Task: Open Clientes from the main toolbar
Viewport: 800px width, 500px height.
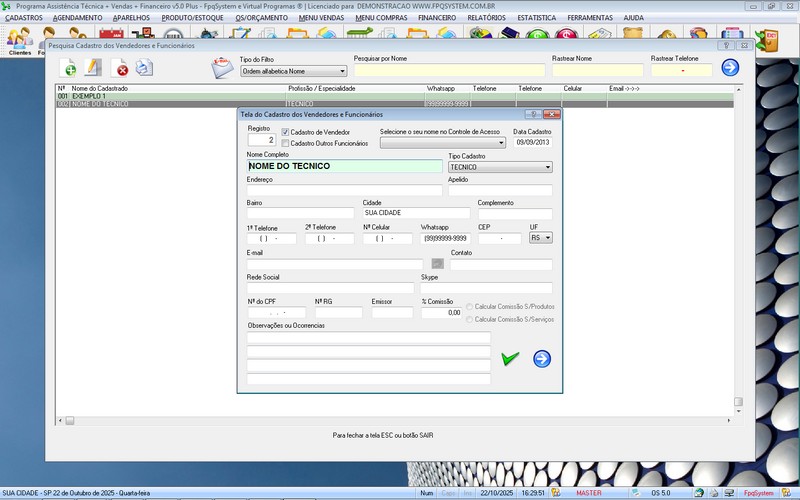Action: pos(19,40)
